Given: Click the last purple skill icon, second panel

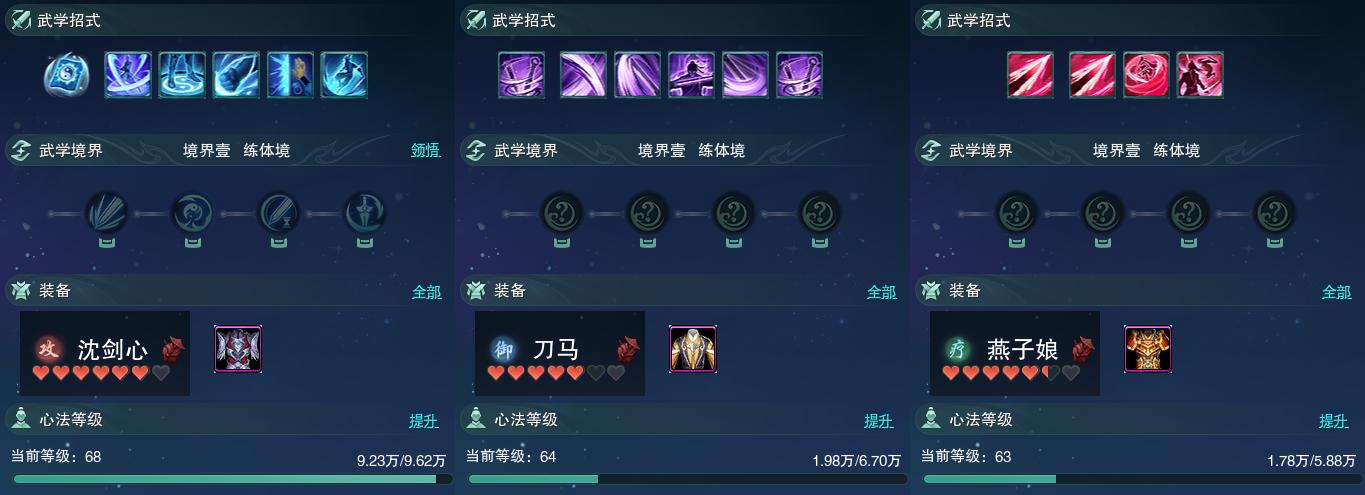Looking at the screenshot, I should tap(799, 75).
